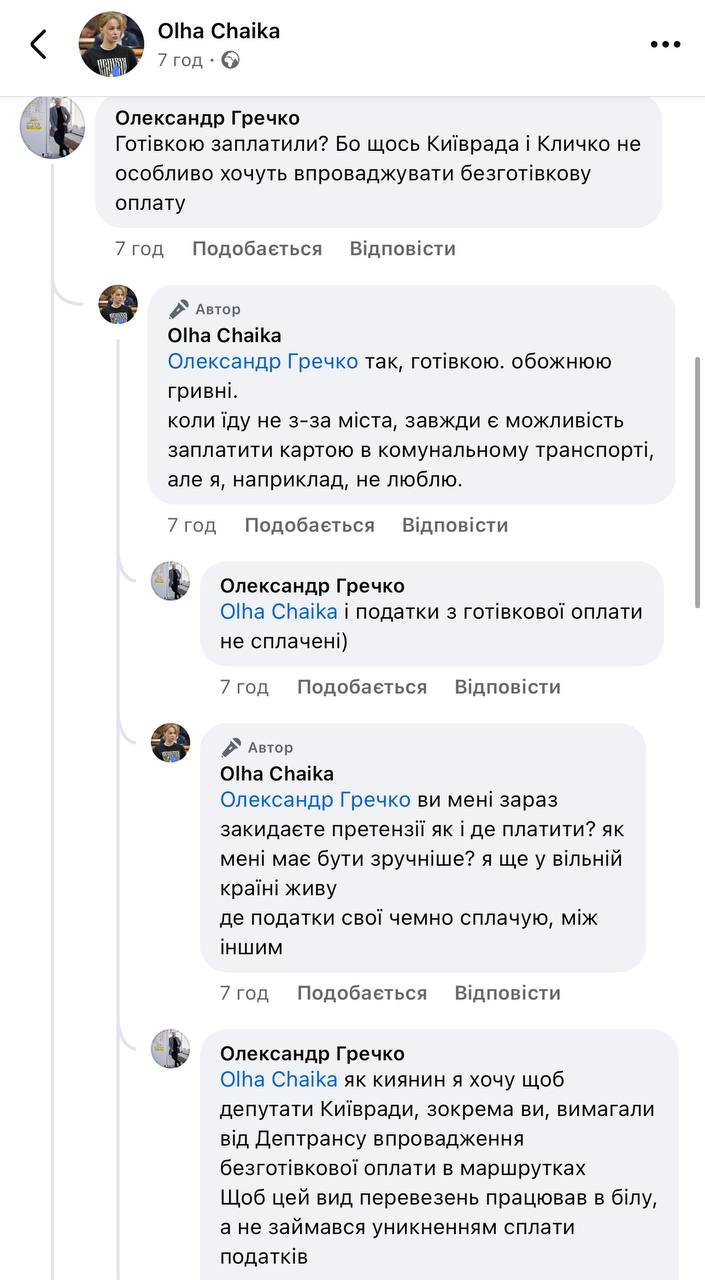Open the Olha Chaika name in the header
The height and width of the screenshot is (1280, 705).
point(219,31)
